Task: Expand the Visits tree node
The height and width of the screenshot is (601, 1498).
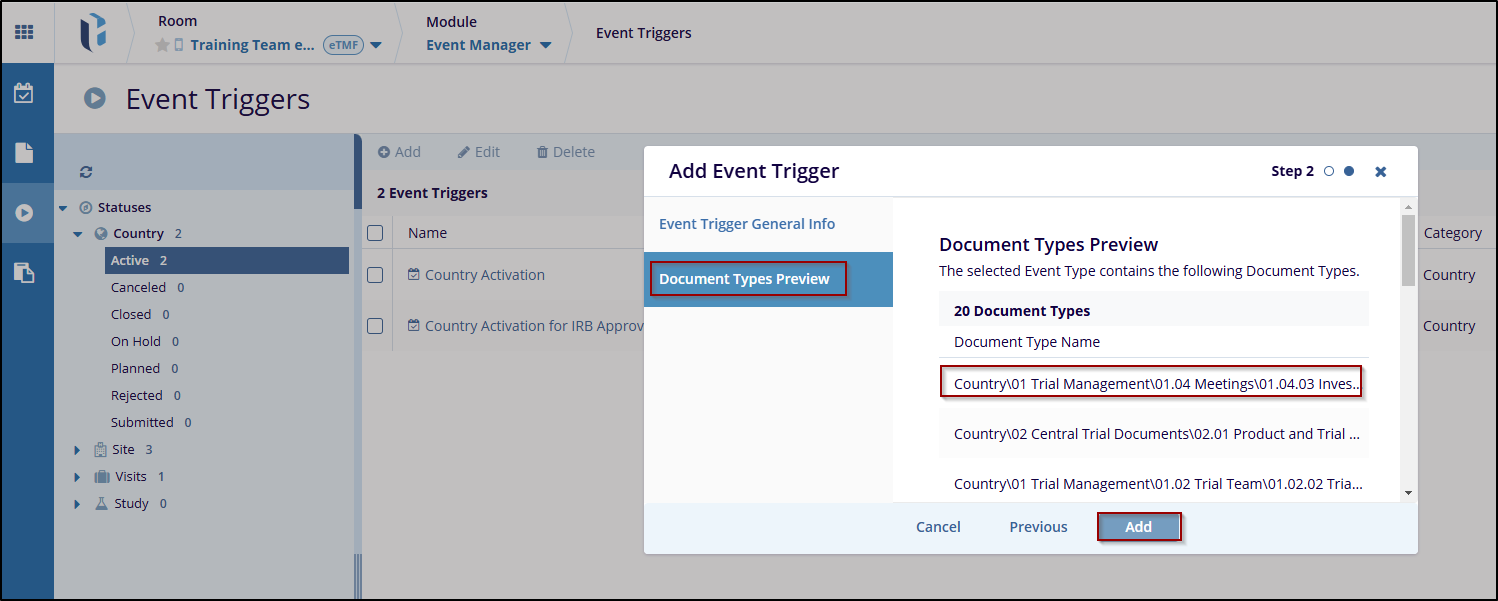Action: click(x=77, y=477)
